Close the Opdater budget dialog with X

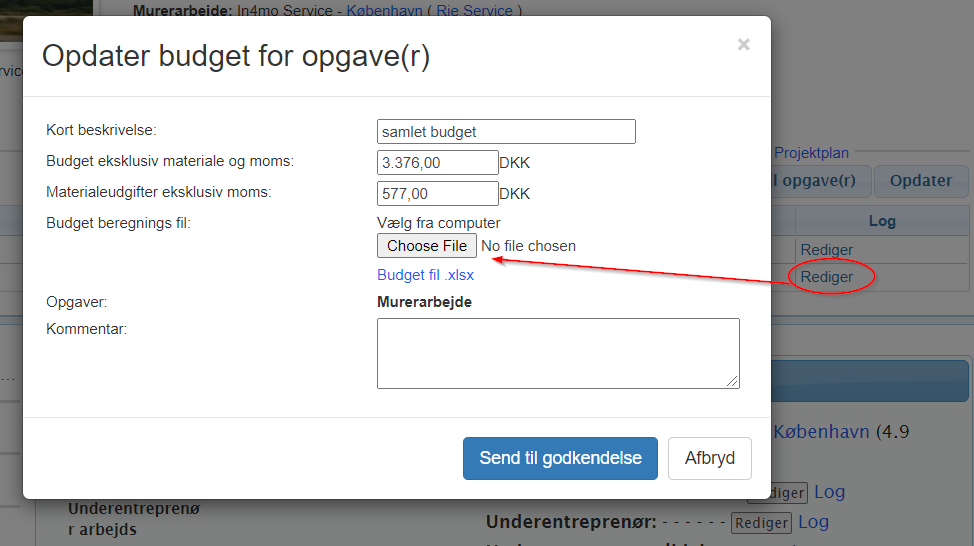[x=743, y=45]
